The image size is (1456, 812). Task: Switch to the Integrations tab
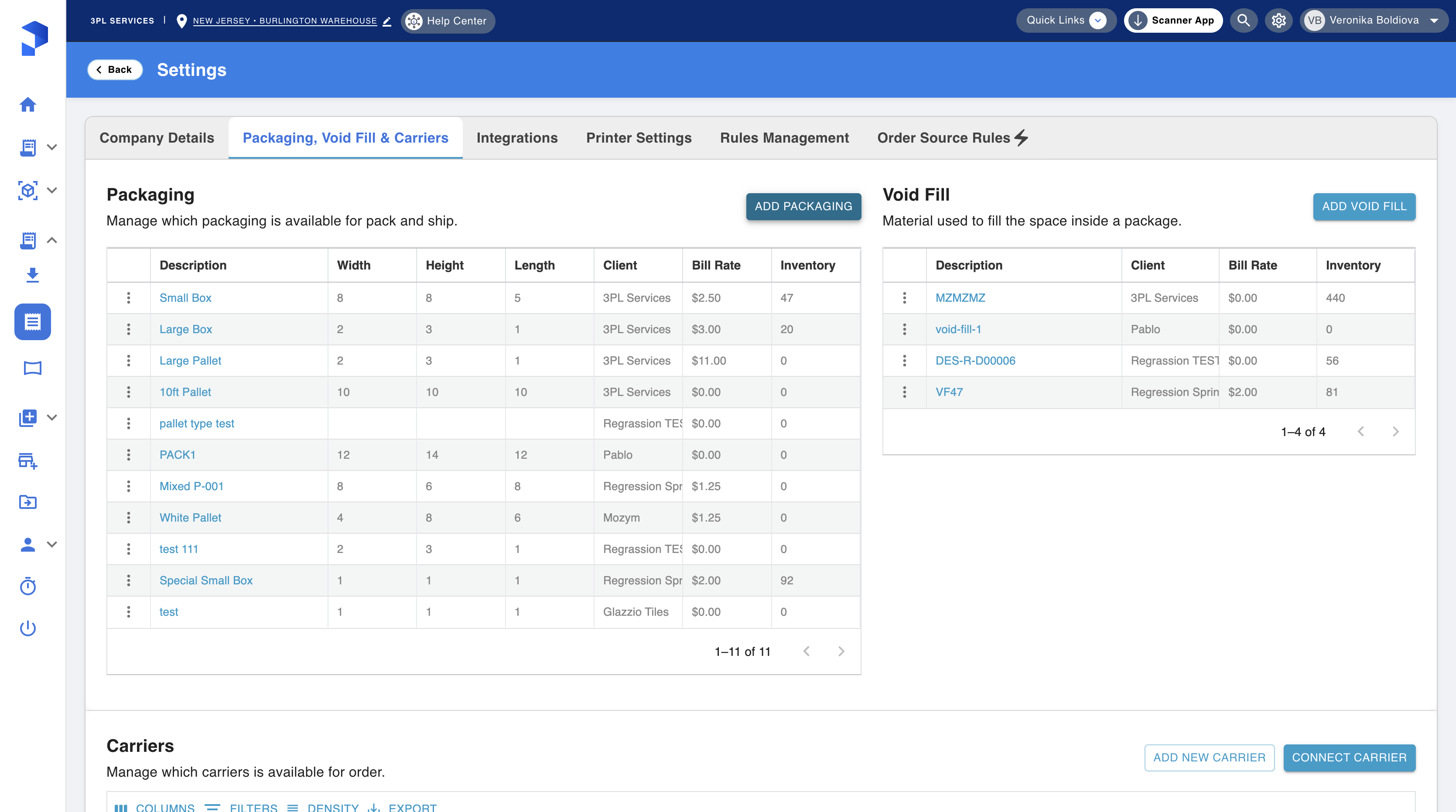(x=516, y=138)
